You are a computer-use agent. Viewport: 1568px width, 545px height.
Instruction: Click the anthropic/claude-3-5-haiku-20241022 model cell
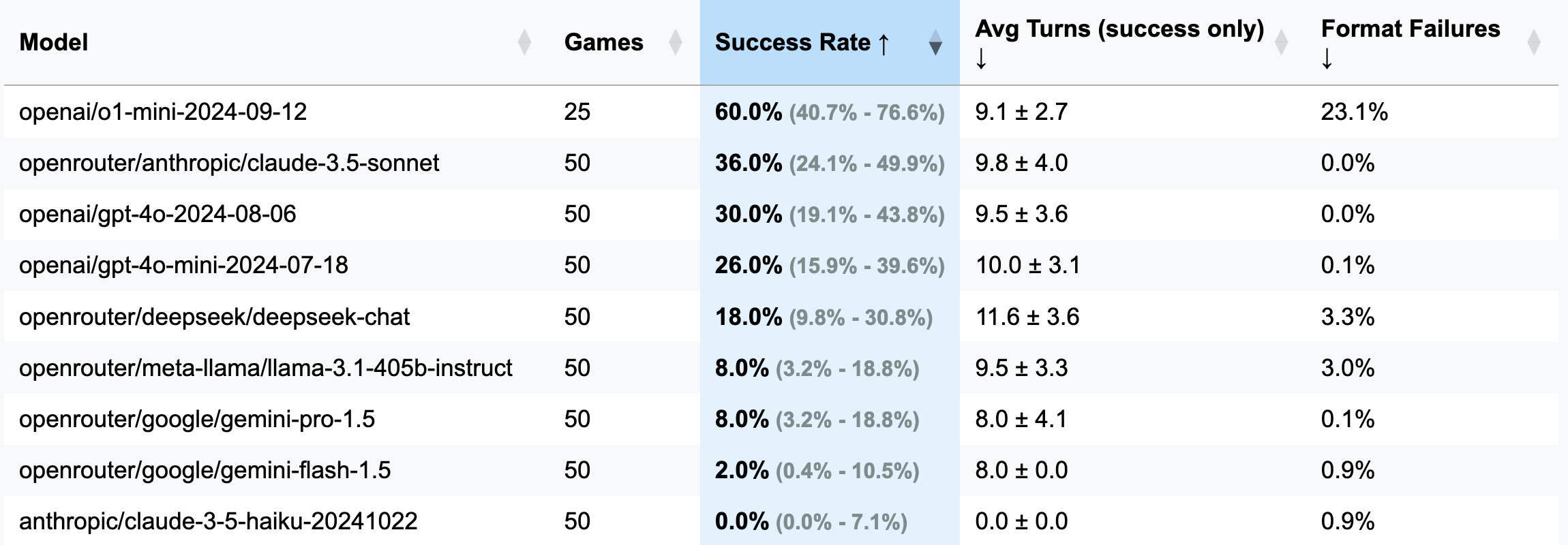[x=218, y=521]
